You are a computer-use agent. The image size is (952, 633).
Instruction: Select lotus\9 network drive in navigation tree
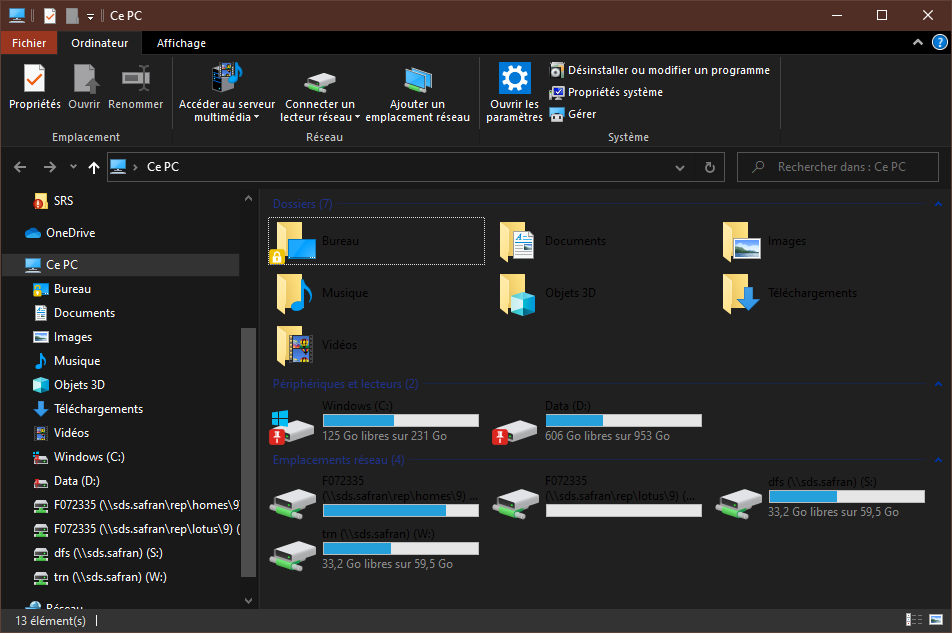136,529
